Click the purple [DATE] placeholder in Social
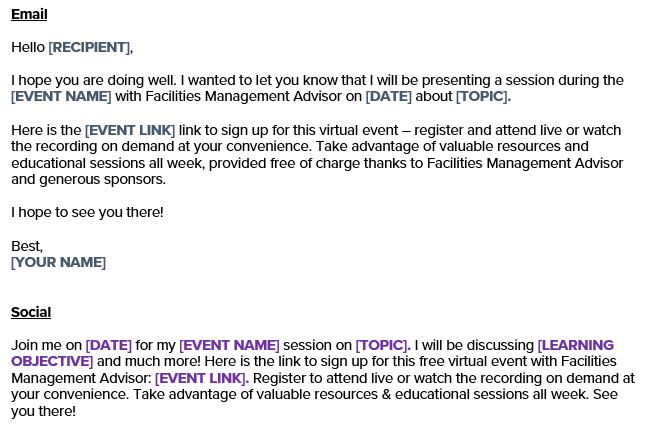Image resolution: width=649 pixels, height=432 pixels. 109,345
